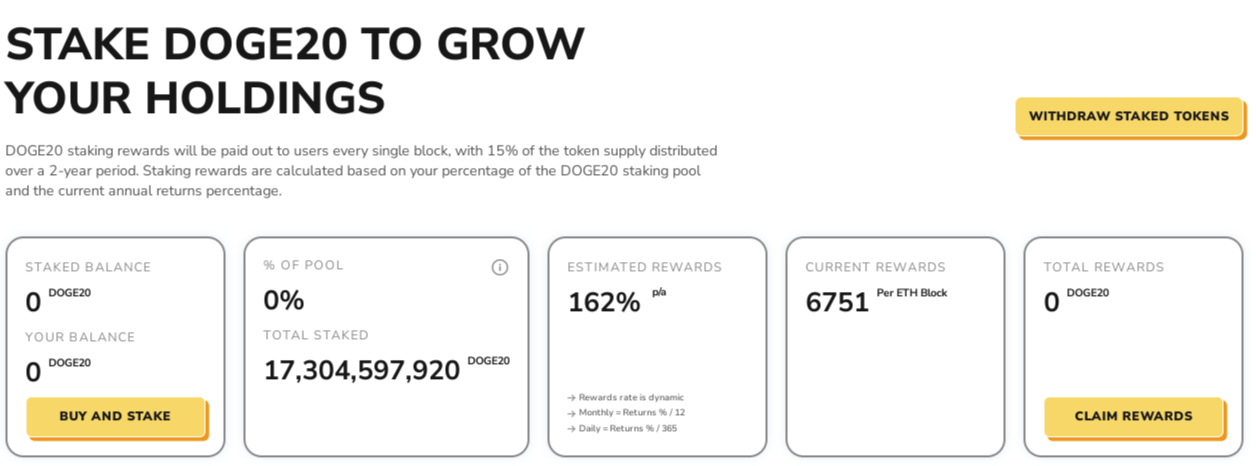
Task: Click the Withdraw Staked Tokens button
Action: pos(1129,116)
